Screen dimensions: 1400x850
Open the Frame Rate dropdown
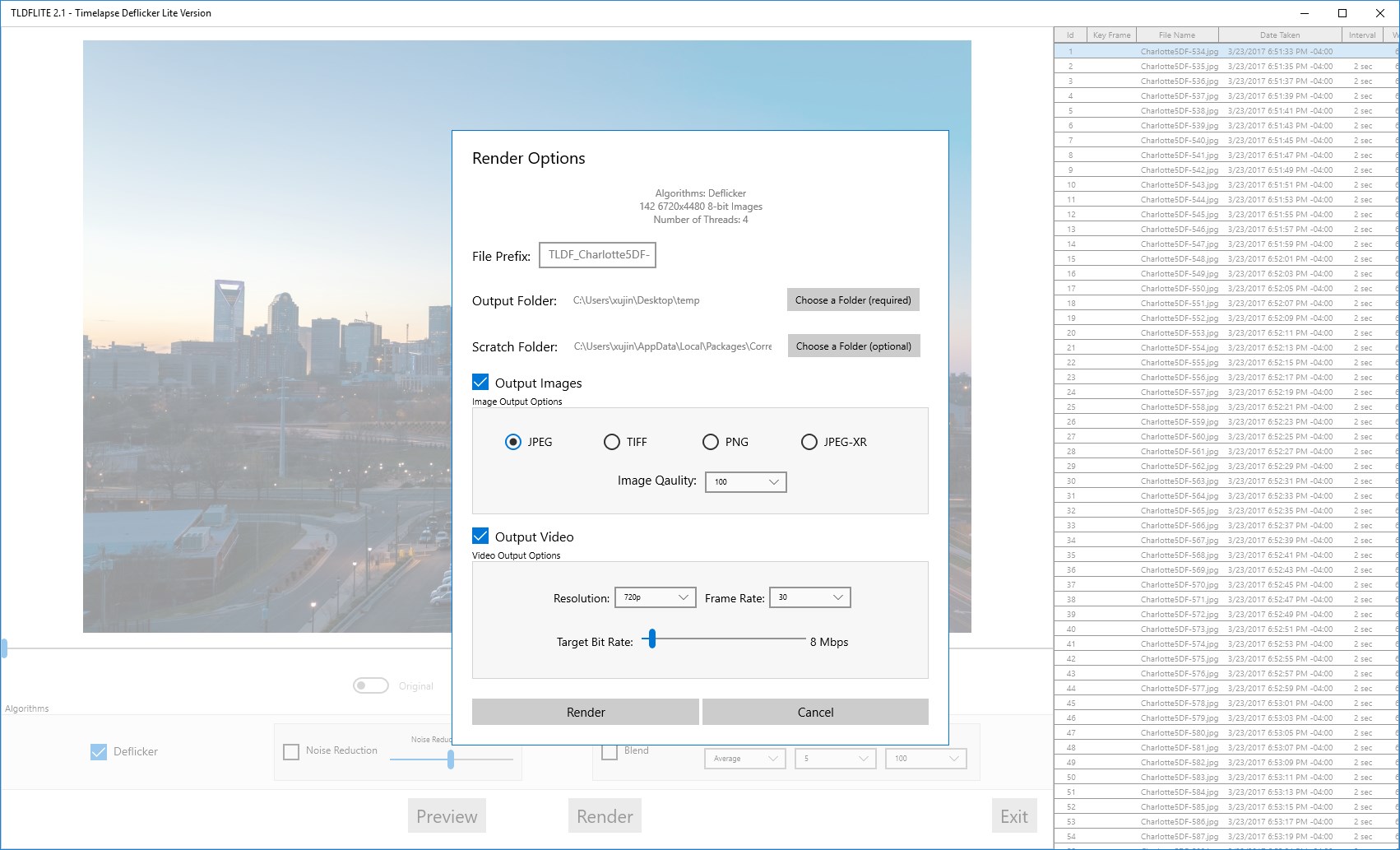(810, 597)
